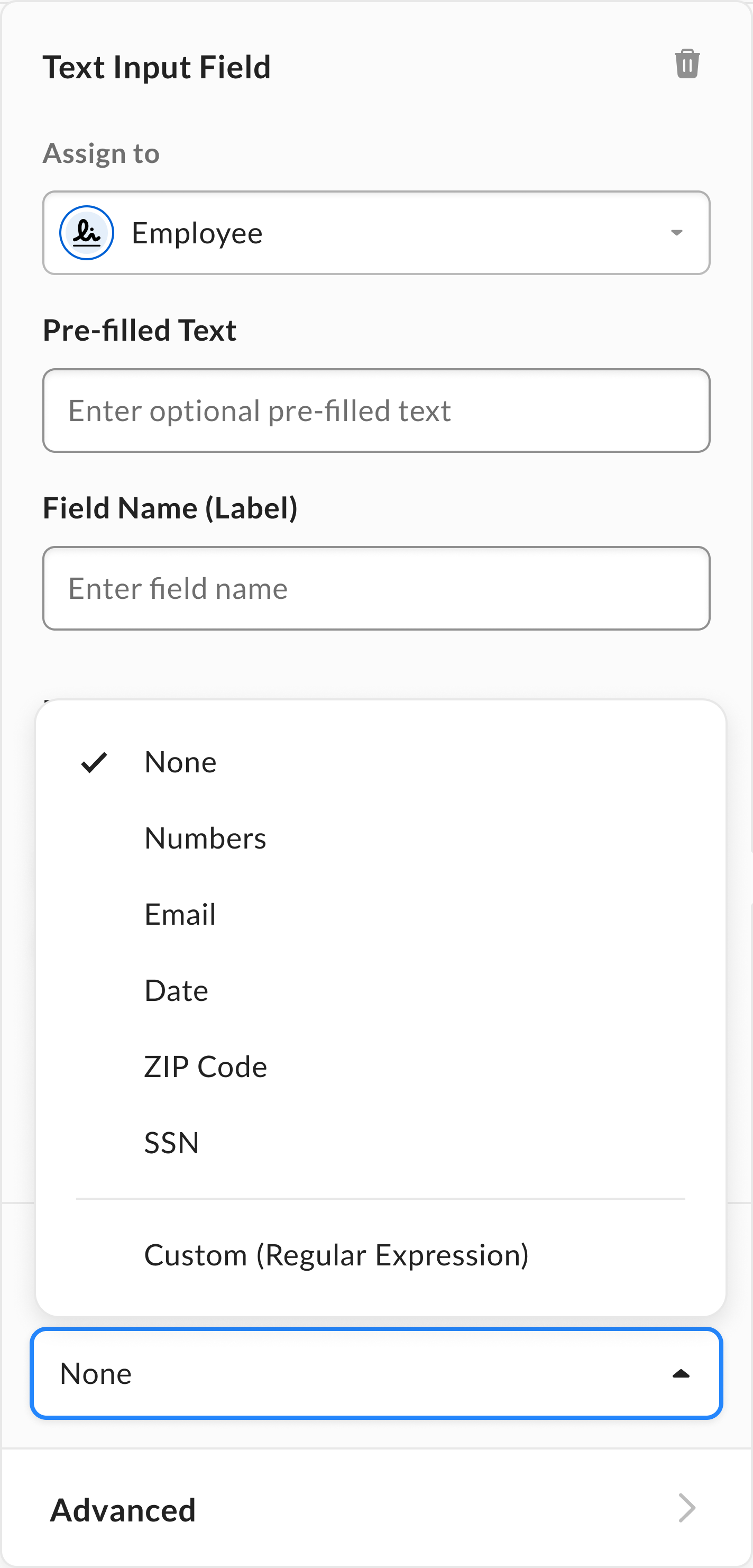Select the Numbers validation option
The height and width of the screenshot is (1568, 753).
pos(206,837)
